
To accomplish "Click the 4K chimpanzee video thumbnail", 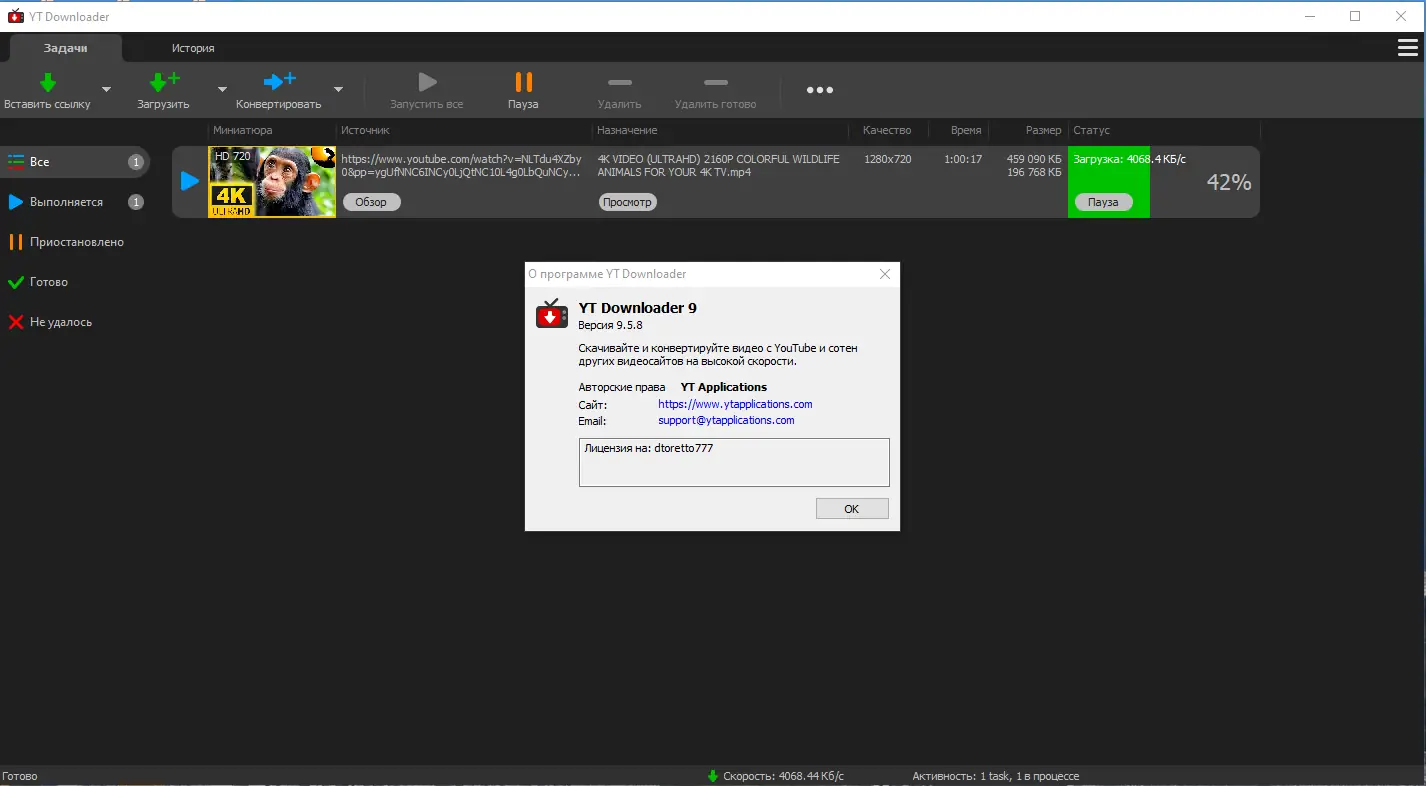I will point(272,182).
